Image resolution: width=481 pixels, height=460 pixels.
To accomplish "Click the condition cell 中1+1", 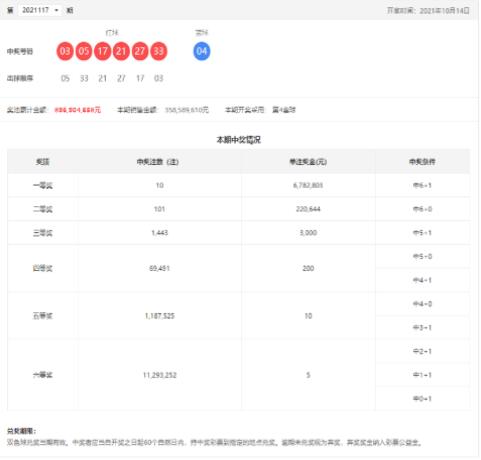I will click(422, 375).
